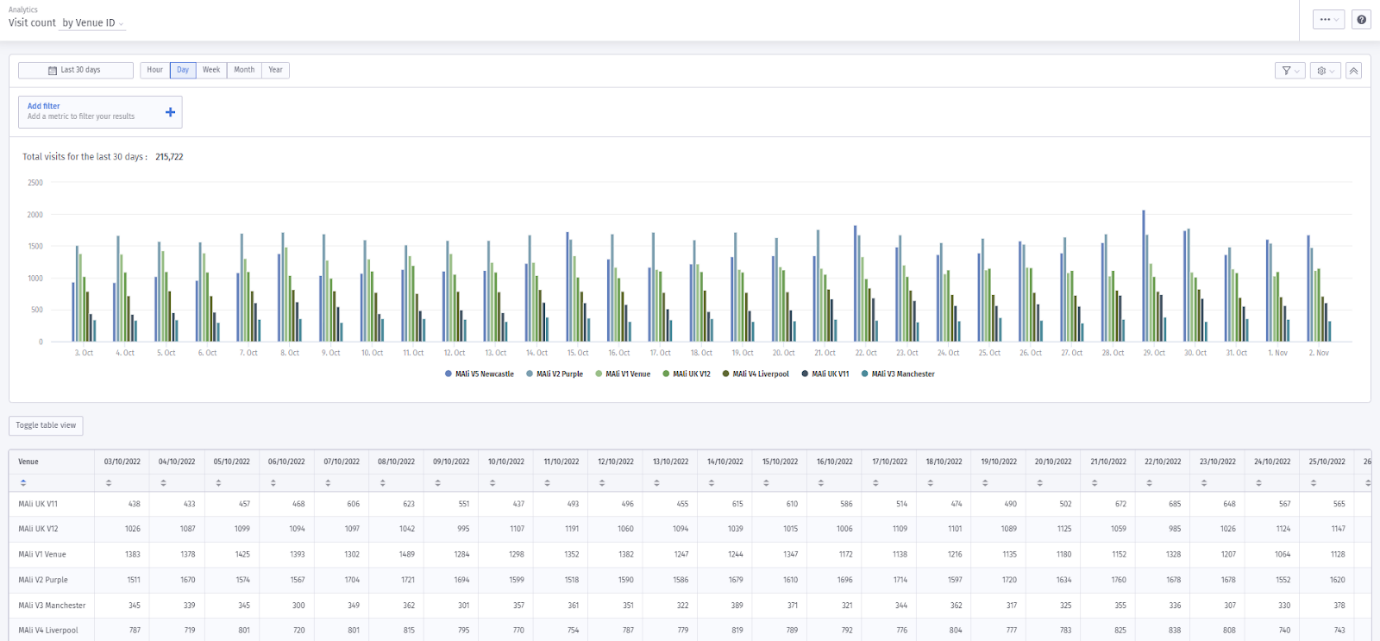The width and height of the screenshot is (1380, 641).
Task: Select the MAII UK V12 table row label
Action: (x=37, y=529)
